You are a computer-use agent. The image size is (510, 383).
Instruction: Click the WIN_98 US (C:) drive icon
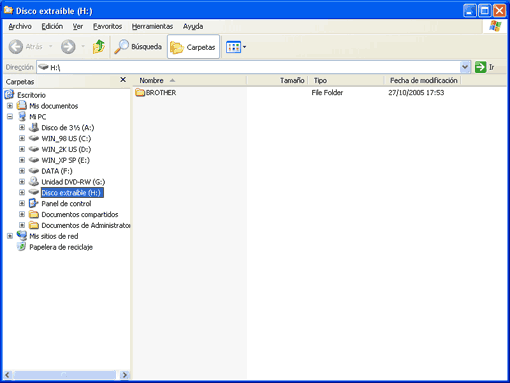34,138
